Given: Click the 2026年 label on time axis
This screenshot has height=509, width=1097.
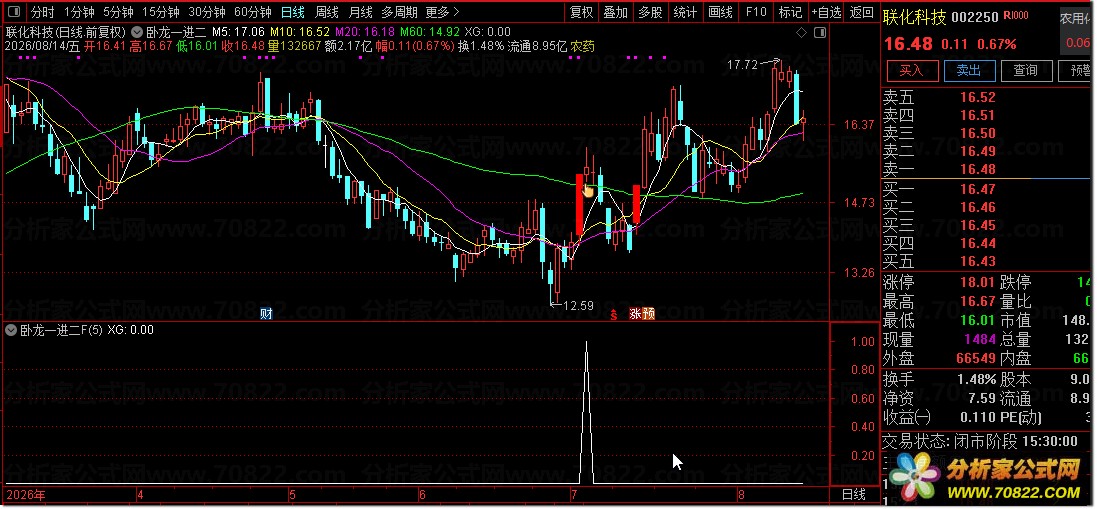Looking at the screenshot, I should pos(26,496).
